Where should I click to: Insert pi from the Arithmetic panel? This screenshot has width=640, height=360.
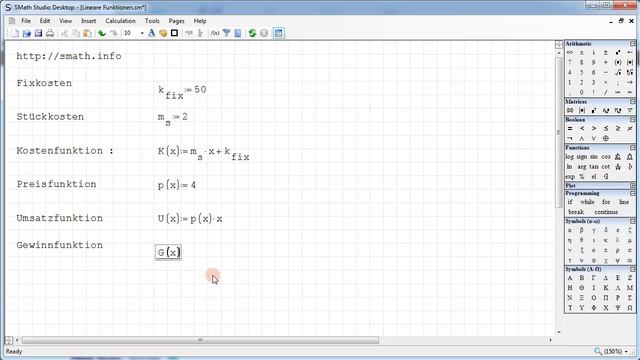click(582, 52)
